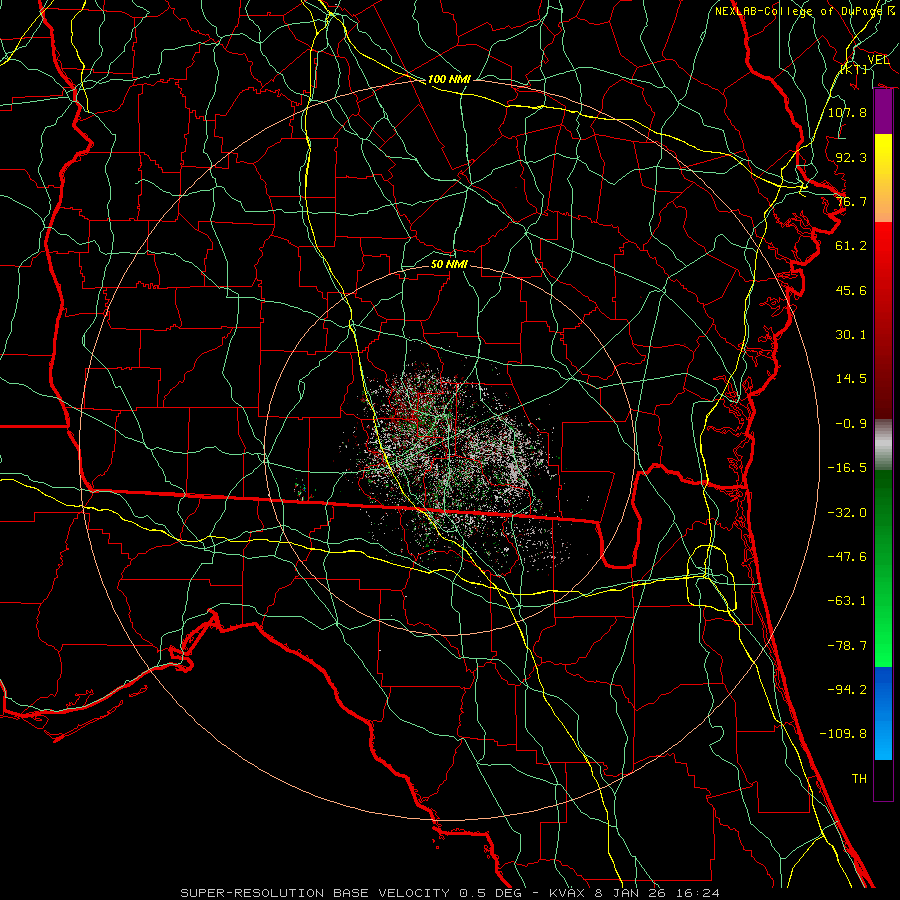Click the 14.5 velocity legend value
900x900 pixels.
(x=851, y=379)
